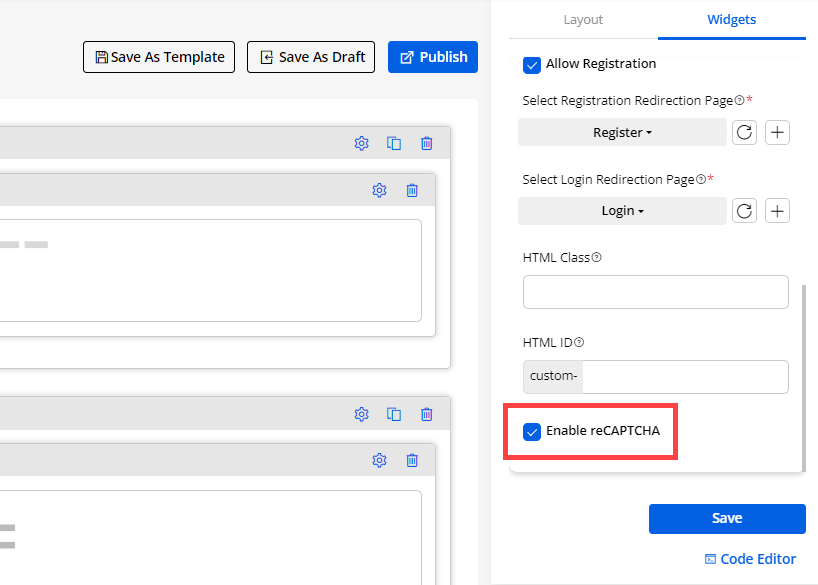Click the settings gear on the top section bar
This screenshot has width=818, height=585.
click(362, 143)
